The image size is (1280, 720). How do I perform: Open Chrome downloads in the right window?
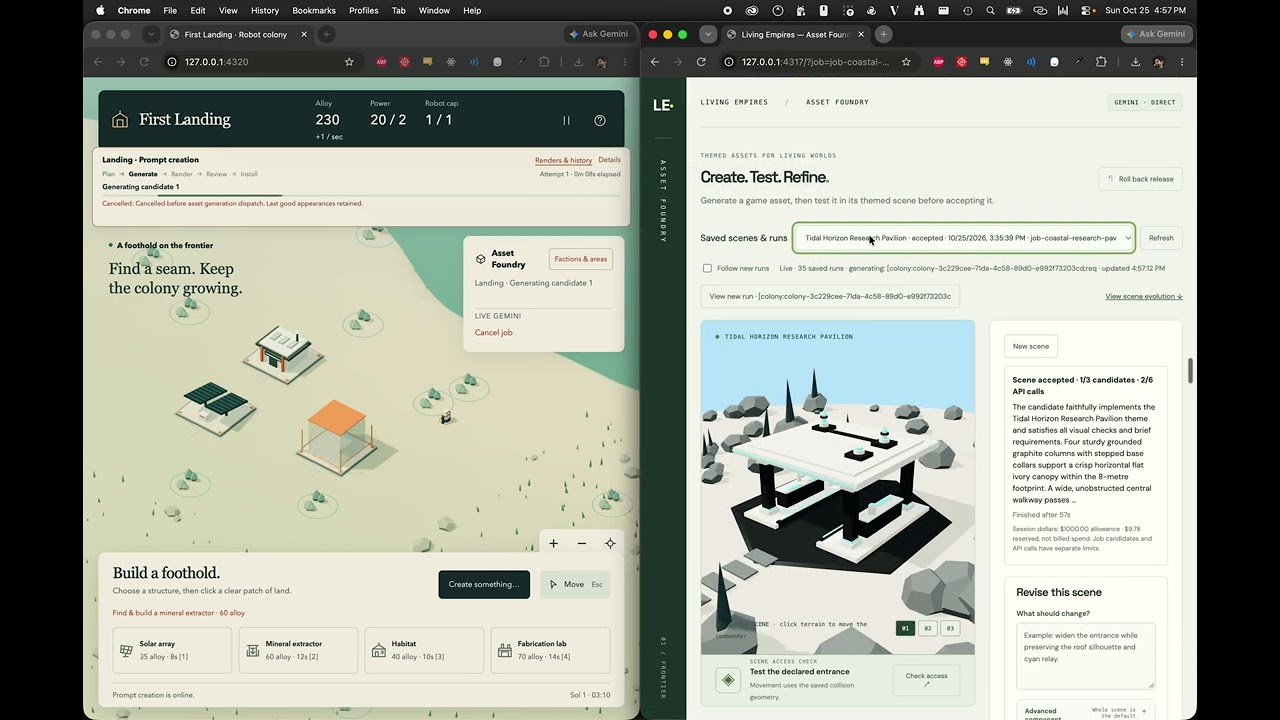(x=1135, y=62)
